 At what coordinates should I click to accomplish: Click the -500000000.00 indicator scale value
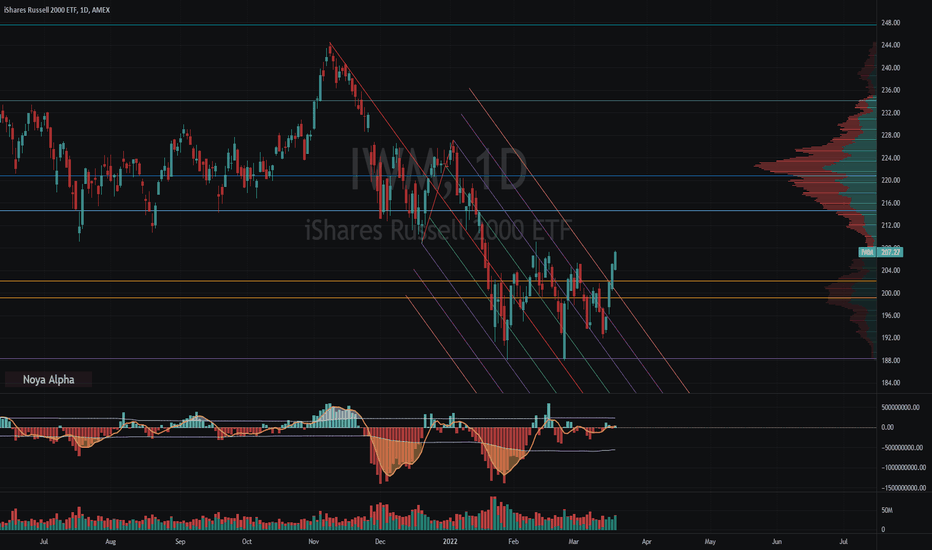[x=902, y=448]
